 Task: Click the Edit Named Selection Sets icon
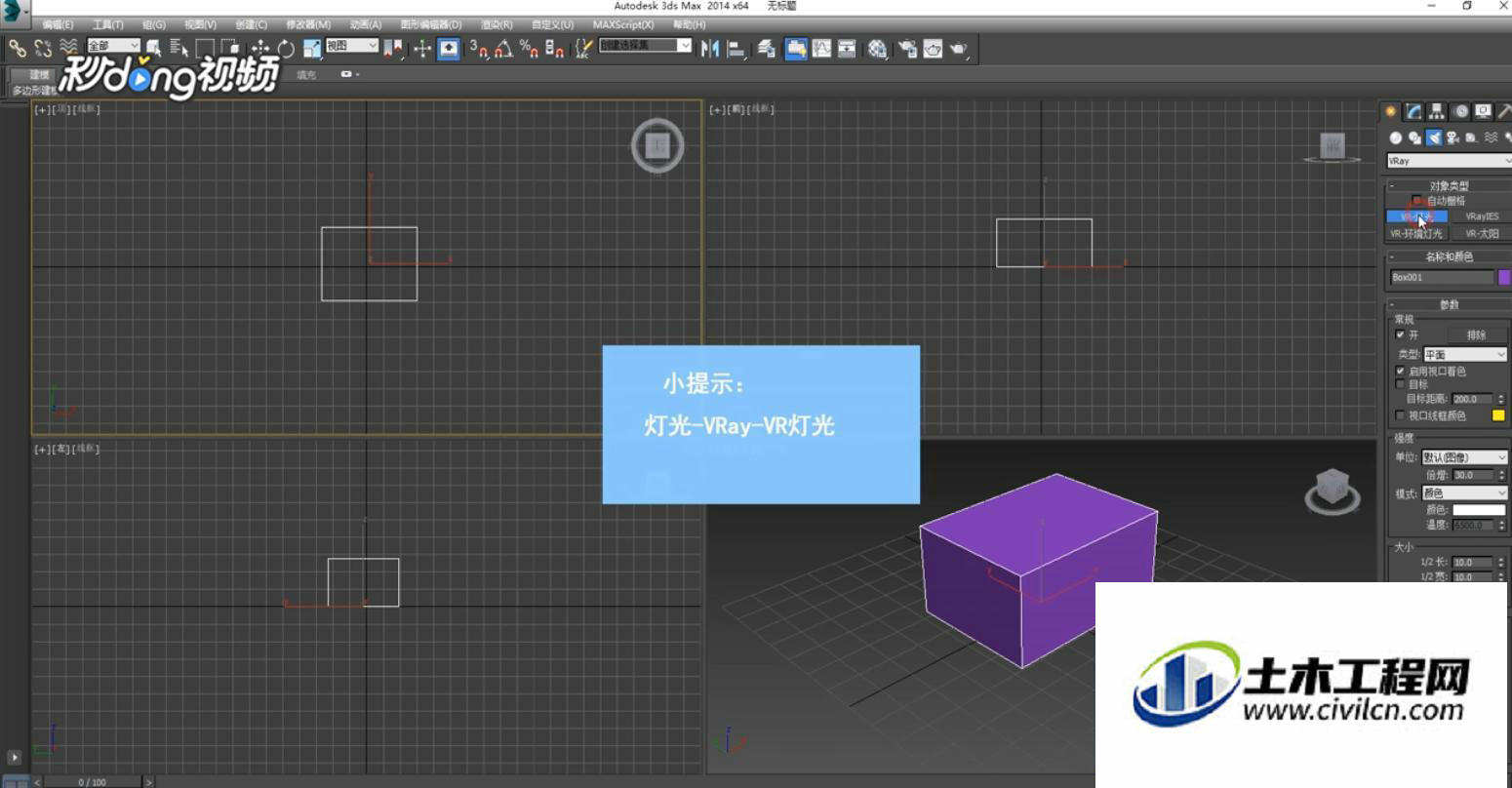click(x=583, y=49)
